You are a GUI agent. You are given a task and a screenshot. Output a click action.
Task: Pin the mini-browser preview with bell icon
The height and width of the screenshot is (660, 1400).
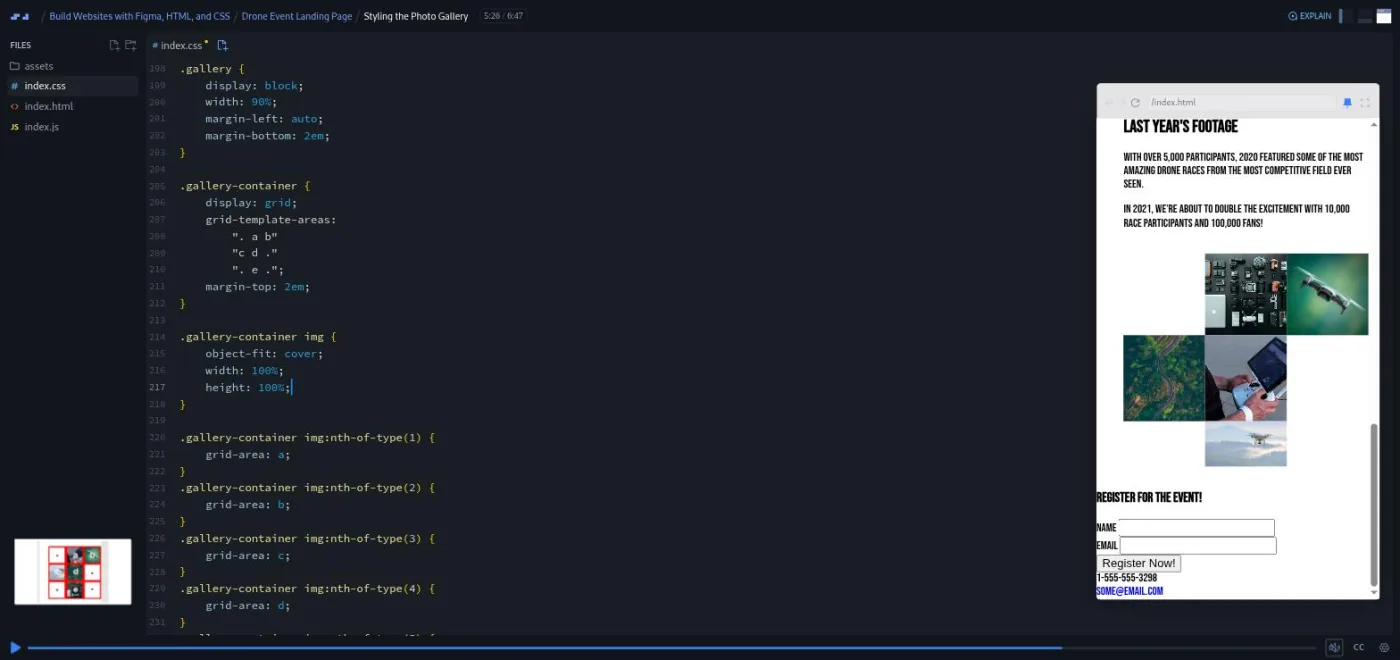(x=1347, y=102)
